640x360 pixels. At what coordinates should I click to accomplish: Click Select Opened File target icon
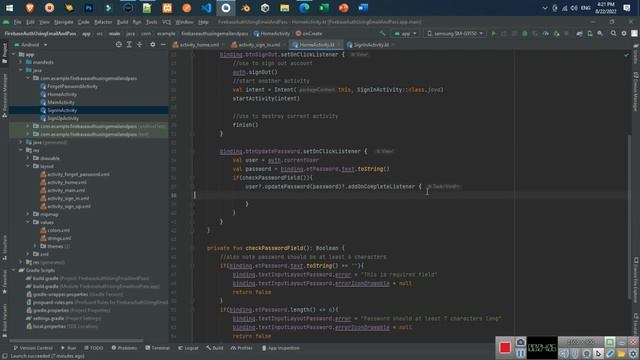[118, 44]
